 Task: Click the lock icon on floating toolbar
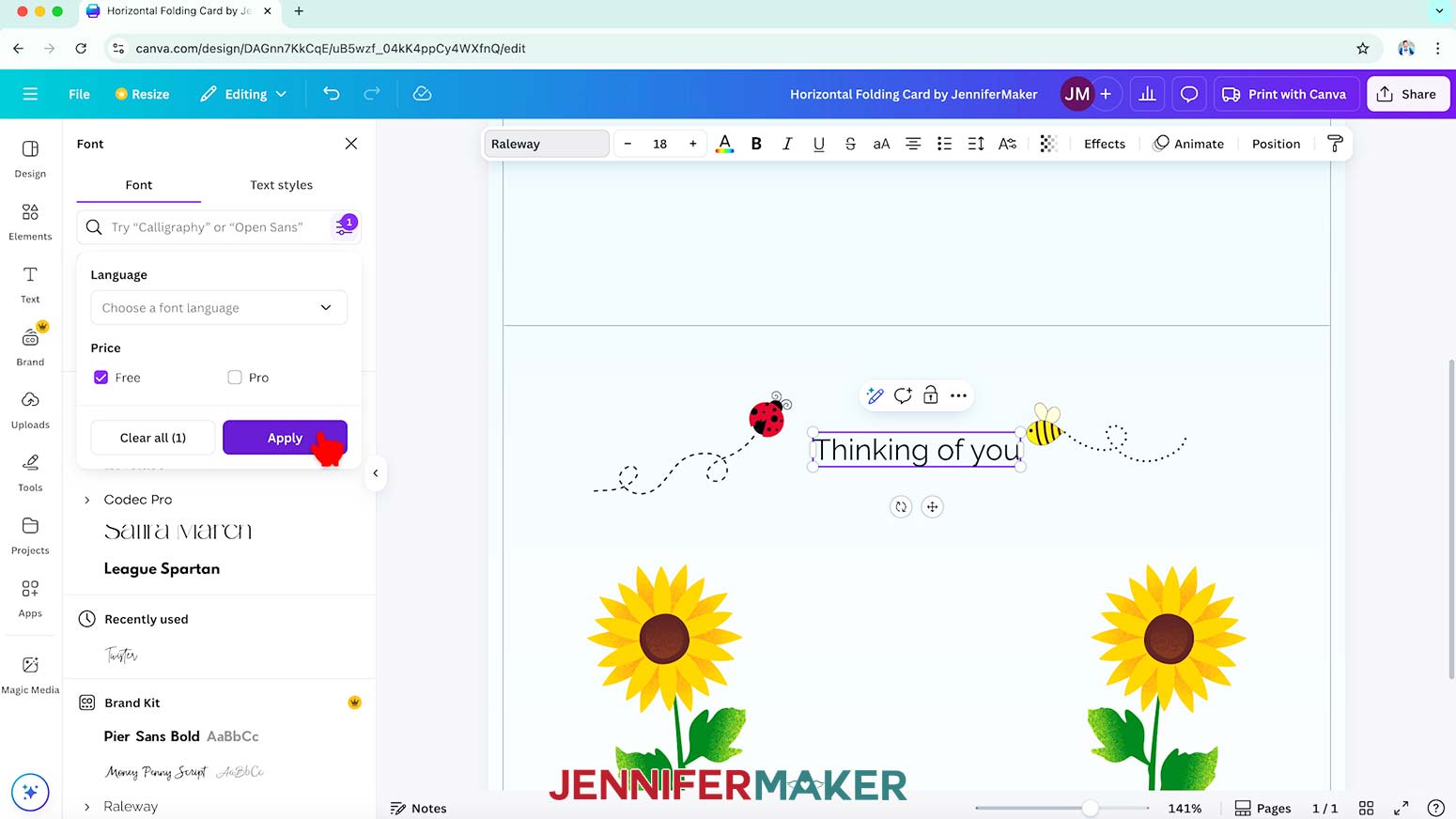click(930, 395)
